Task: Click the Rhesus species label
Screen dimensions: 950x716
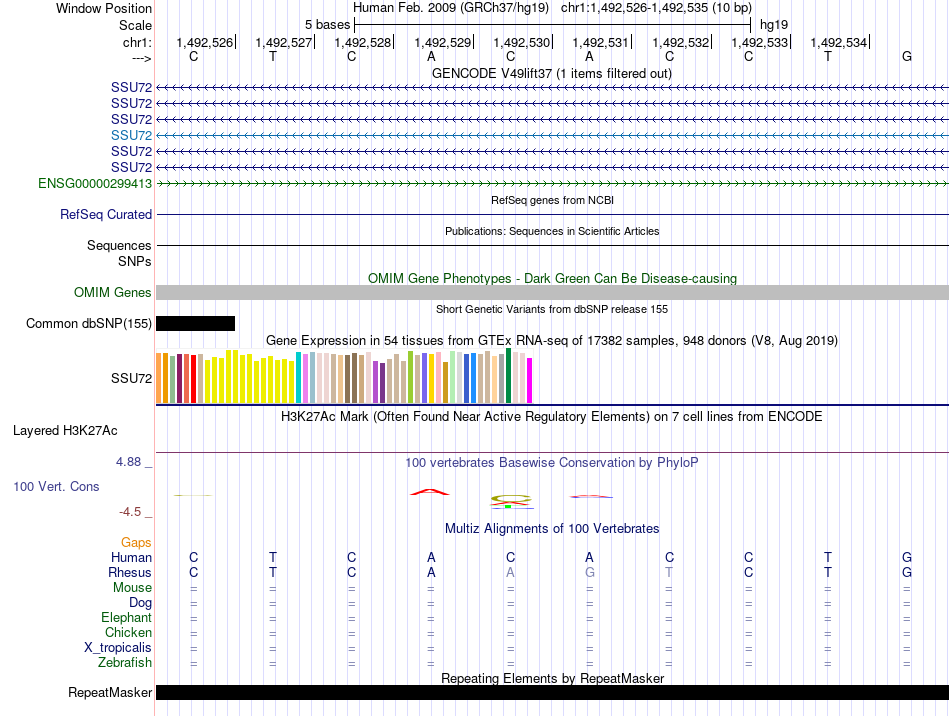Action: pos(130,572)
